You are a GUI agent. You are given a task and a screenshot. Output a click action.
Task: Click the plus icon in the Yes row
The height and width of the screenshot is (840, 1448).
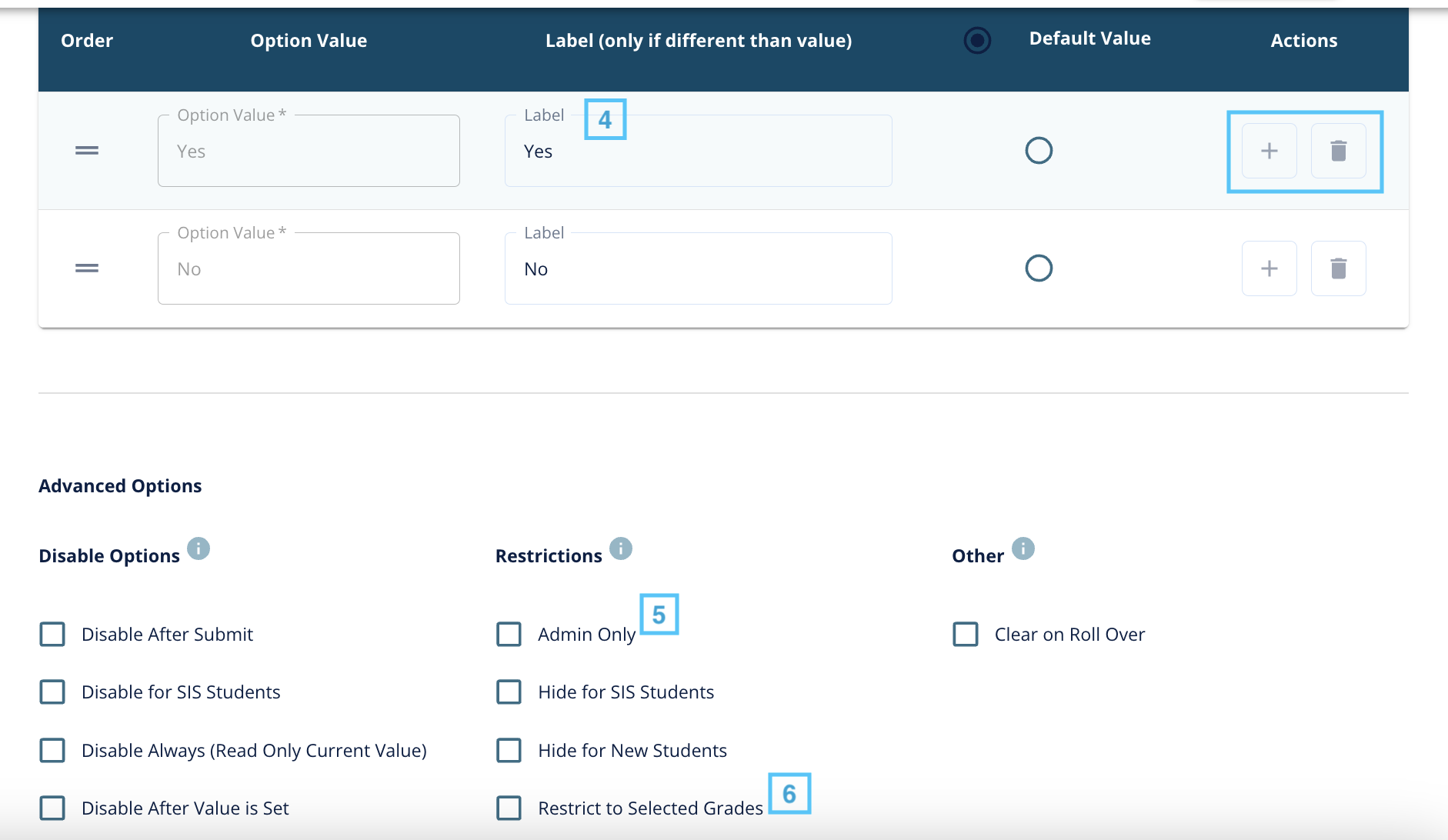click(1269, 151)
